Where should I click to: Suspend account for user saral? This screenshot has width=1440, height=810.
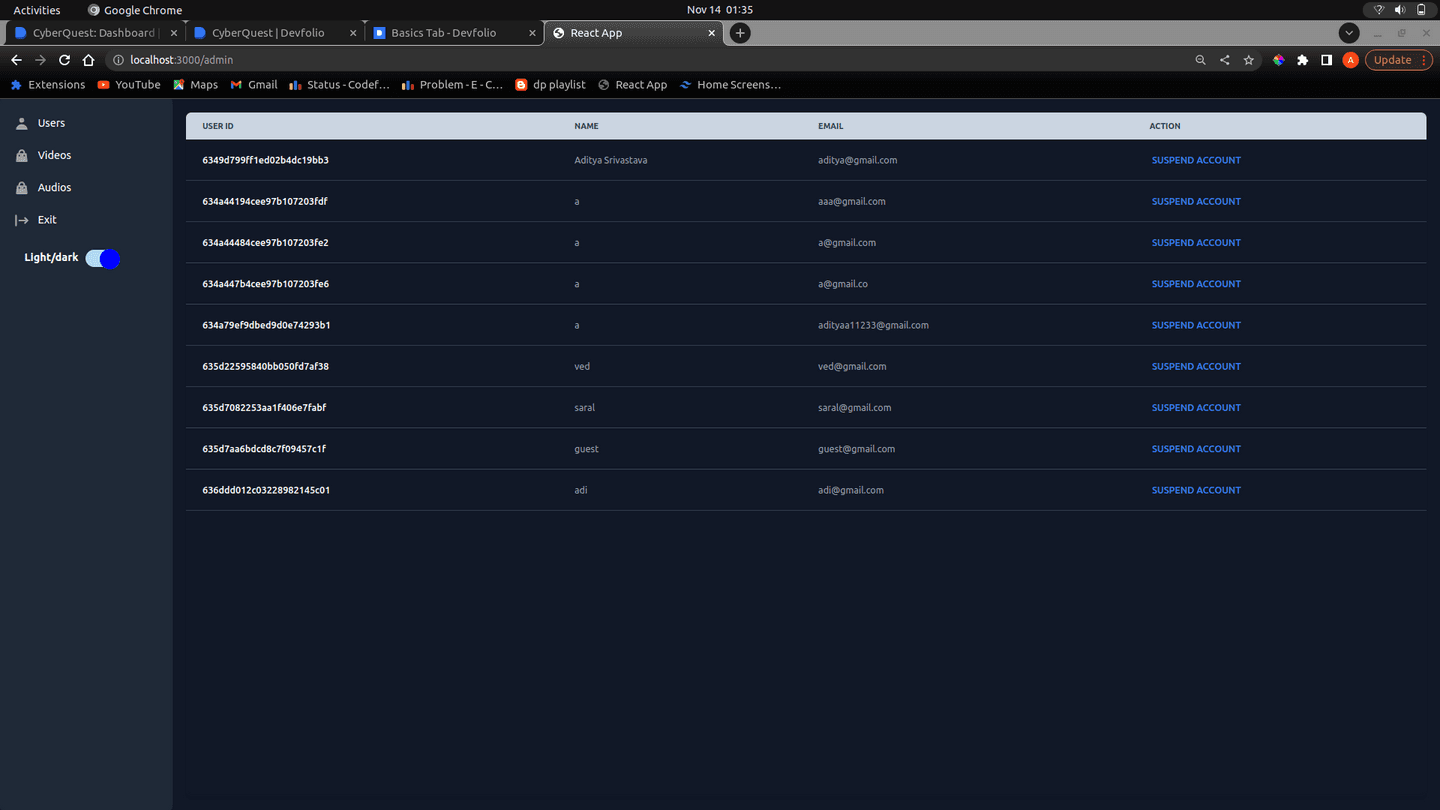click(x=1196, y=408)
